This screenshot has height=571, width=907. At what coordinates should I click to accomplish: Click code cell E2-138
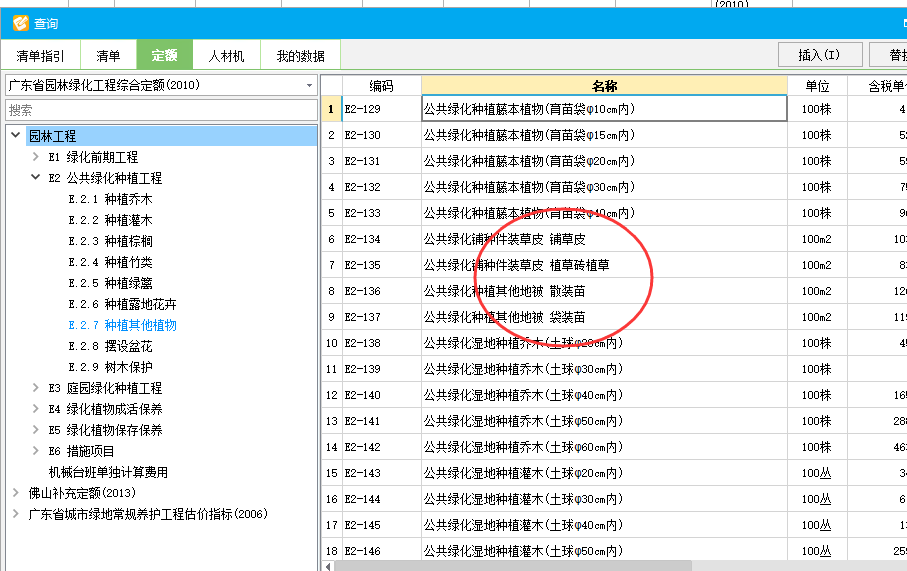click(382, 343)
